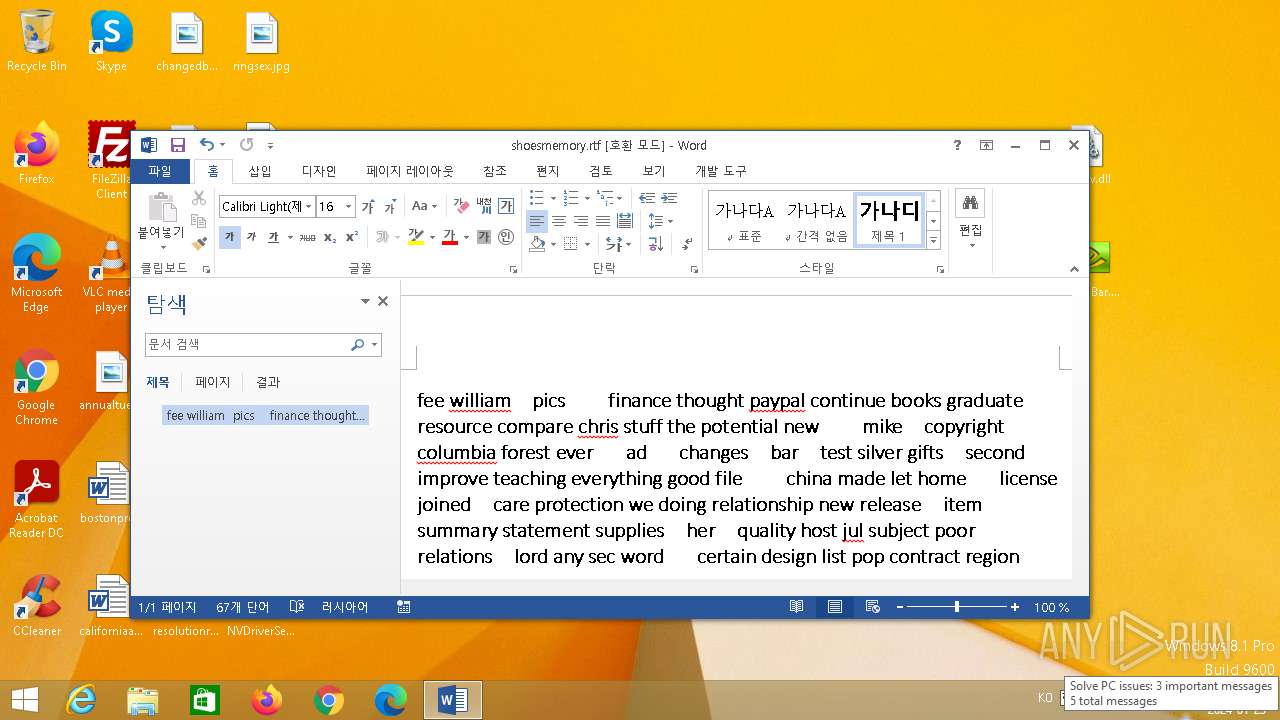Viewport: 1280px width, 720px height.
Task: Undo last action in quick access toolbar
Action: [206, 145]
